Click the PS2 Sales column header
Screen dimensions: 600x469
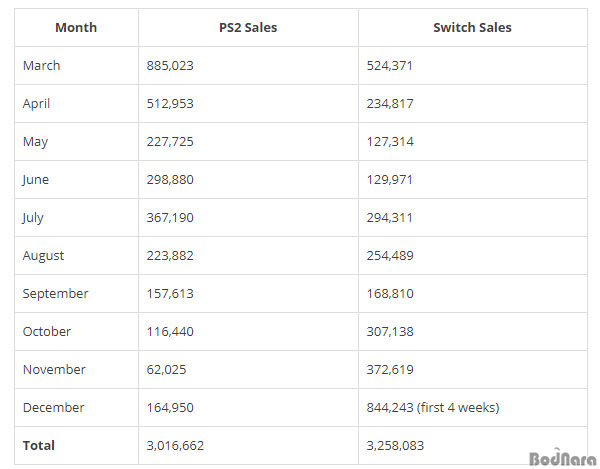pyautogui.click(x=248, y=28)
